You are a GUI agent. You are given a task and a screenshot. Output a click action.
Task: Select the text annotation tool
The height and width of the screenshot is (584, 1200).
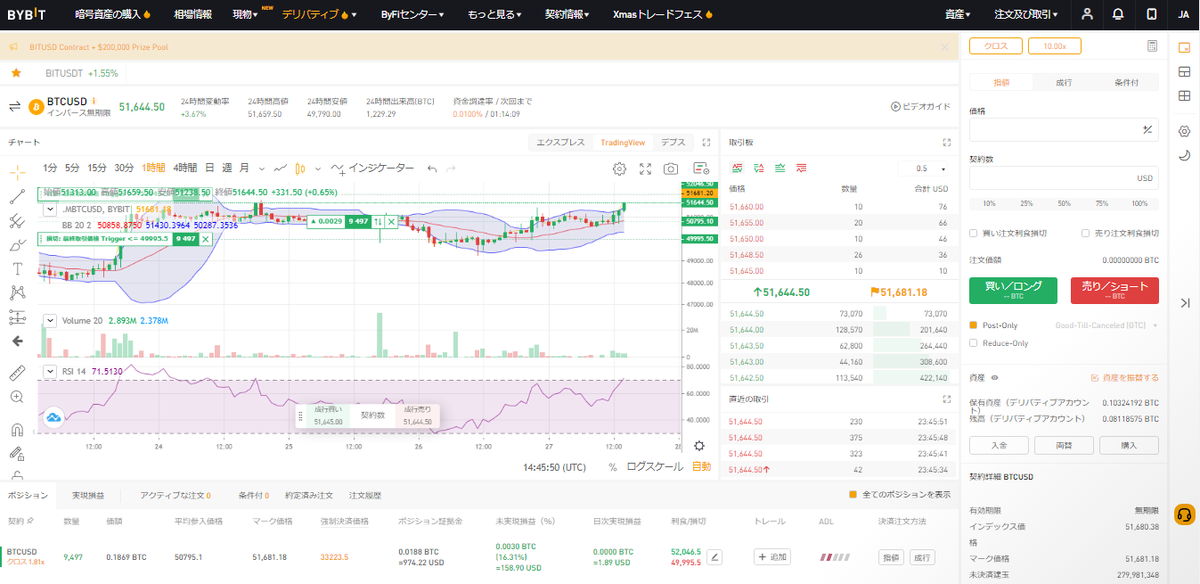point(17,268)
